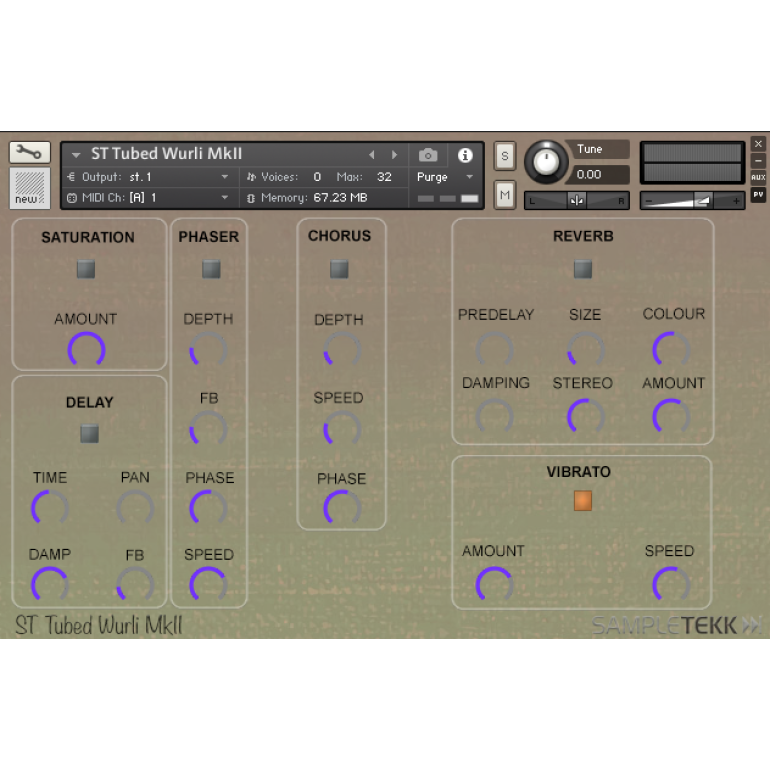Go to the next instrument with right arrow
This screenshot has width=770, height=770.
click(x=395, y=155)
